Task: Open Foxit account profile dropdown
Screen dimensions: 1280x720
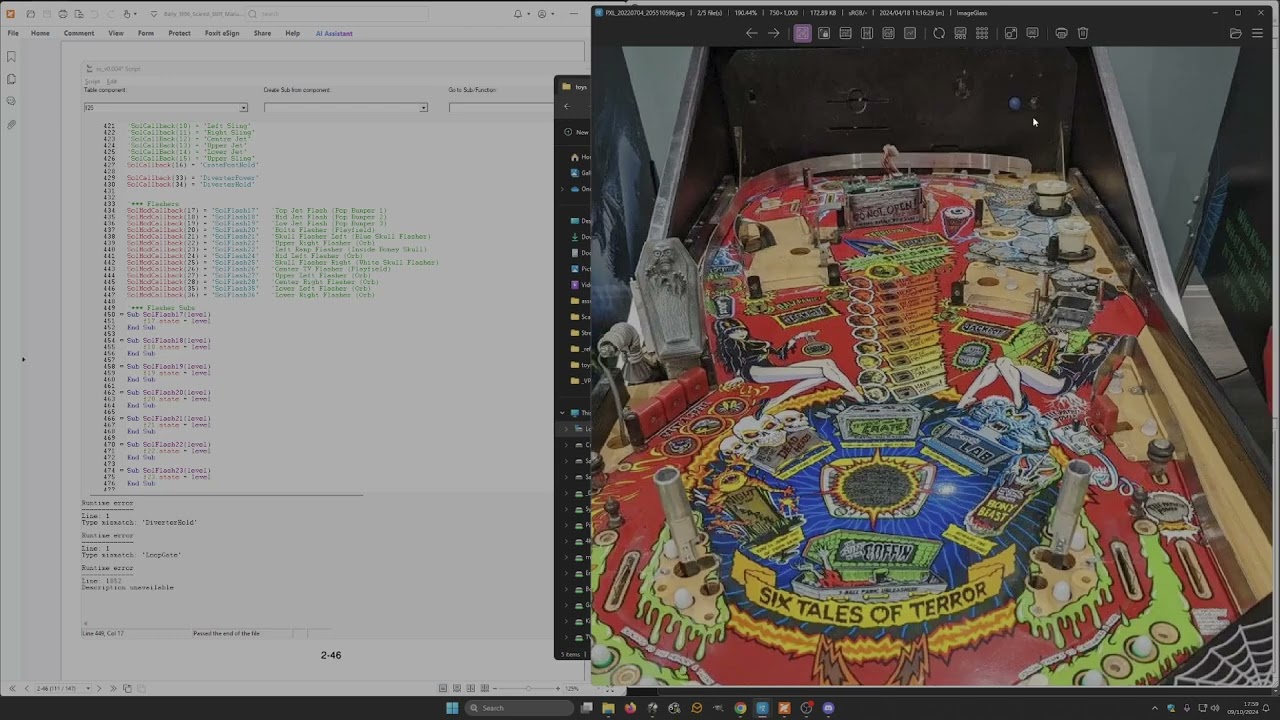Action: click(545, 14)
